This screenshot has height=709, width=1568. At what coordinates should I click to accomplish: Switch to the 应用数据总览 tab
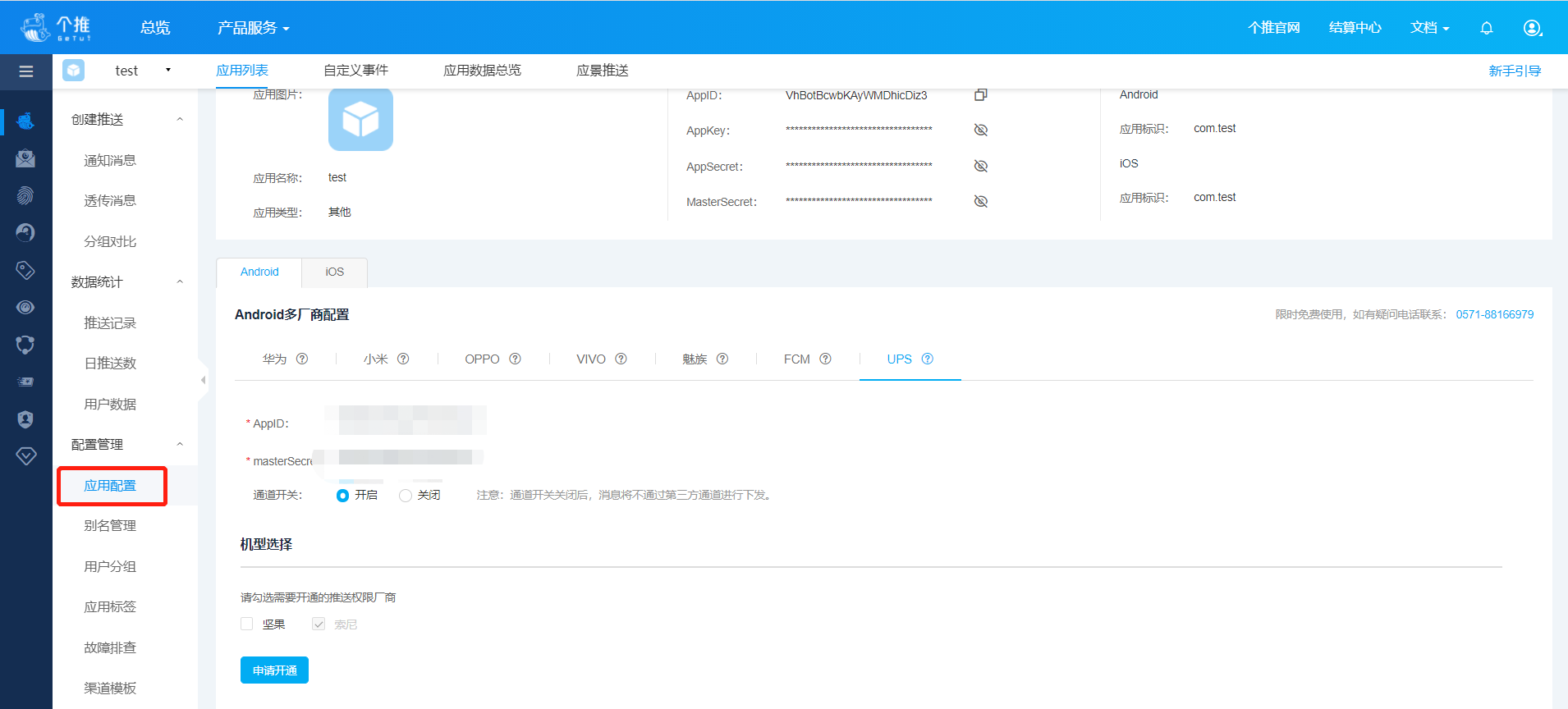pos(482,71)
